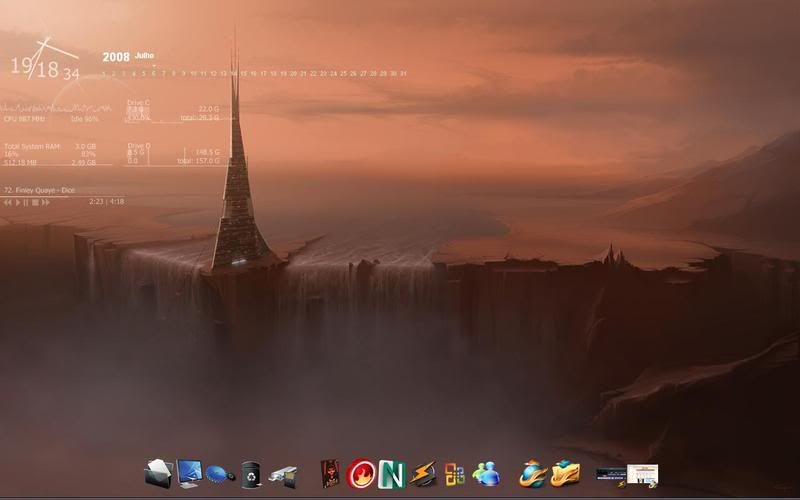
Task: Open the Microsoft Office dock icon
Action: (455, 474)
